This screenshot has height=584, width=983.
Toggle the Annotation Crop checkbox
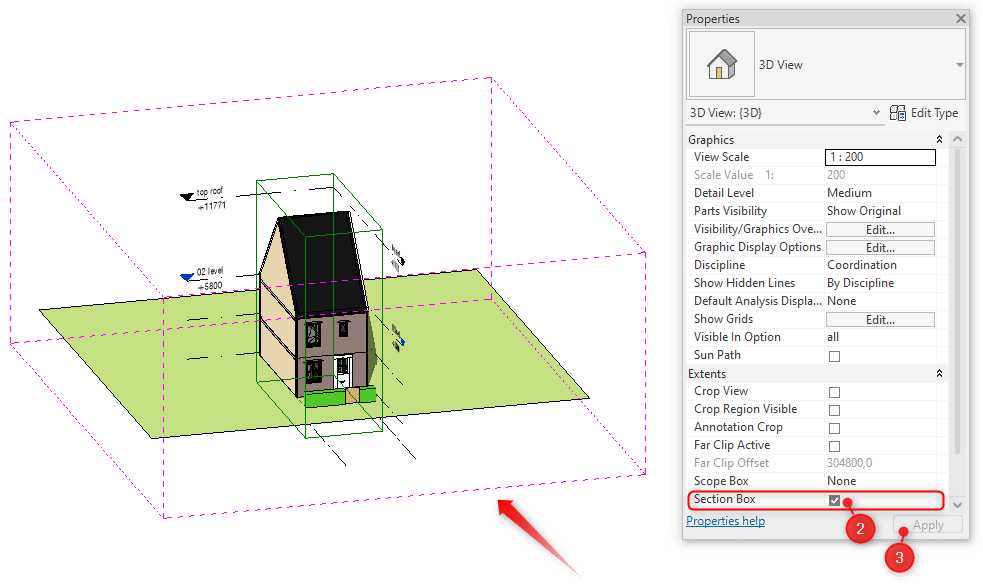coord(834,426)
